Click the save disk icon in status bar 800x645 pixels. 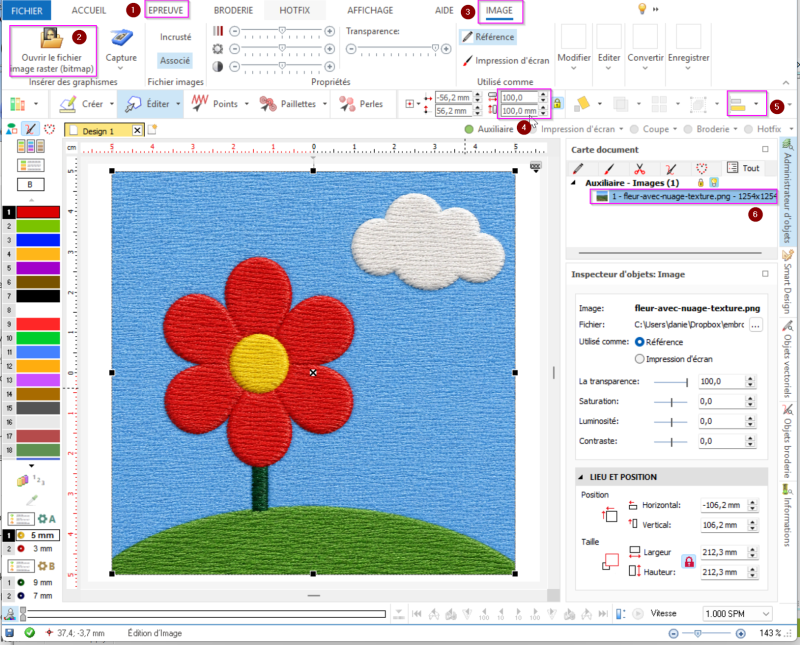coord(9,633)
